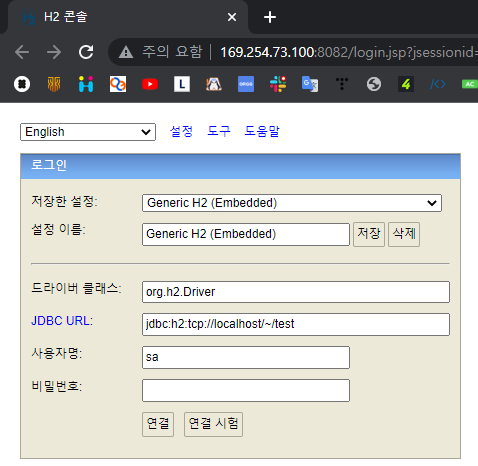Open a new browser tab

[270, 17]
